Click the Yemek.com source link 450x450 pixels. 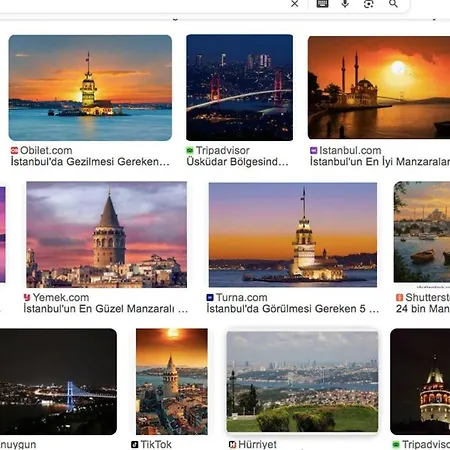tap(61, 297)
